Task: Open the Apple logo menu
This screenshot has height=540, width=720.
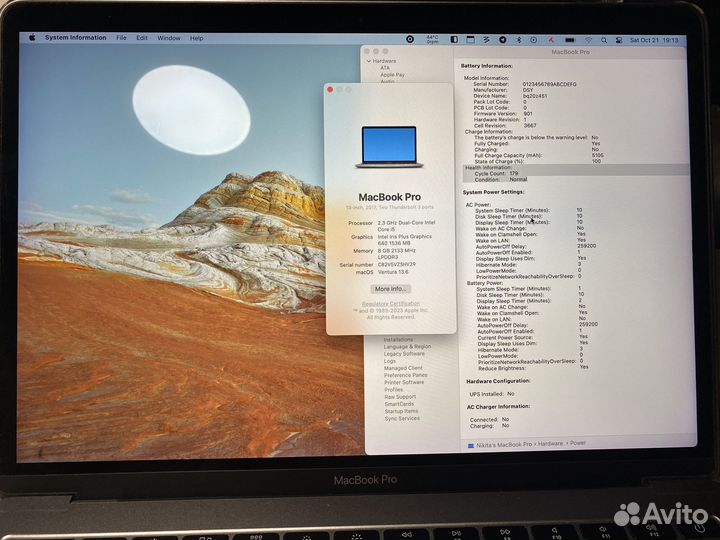Action: click(32, 38)
